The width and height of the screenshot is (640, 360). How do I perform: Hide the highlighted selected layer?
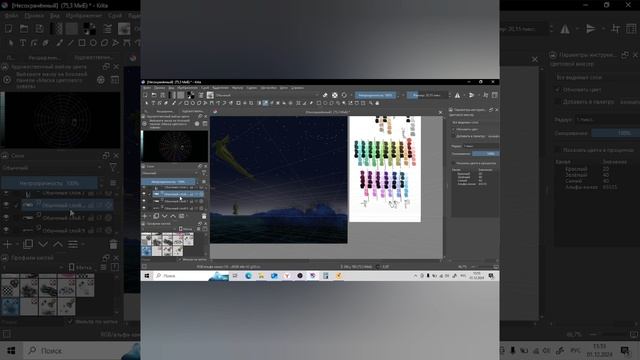144,194
